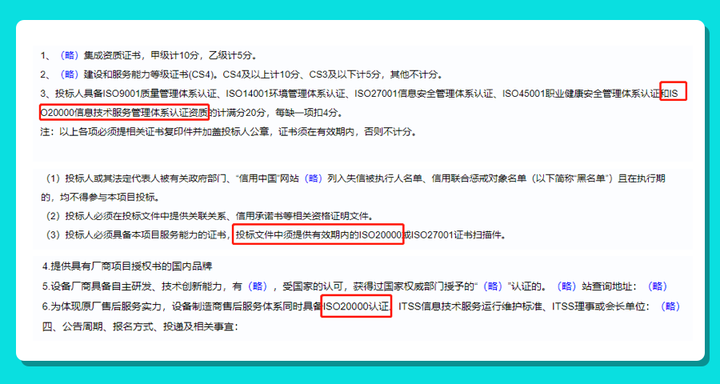
Task: Click the text ISO45001职业健康安全管理体系认证
Action: (581, 94)
